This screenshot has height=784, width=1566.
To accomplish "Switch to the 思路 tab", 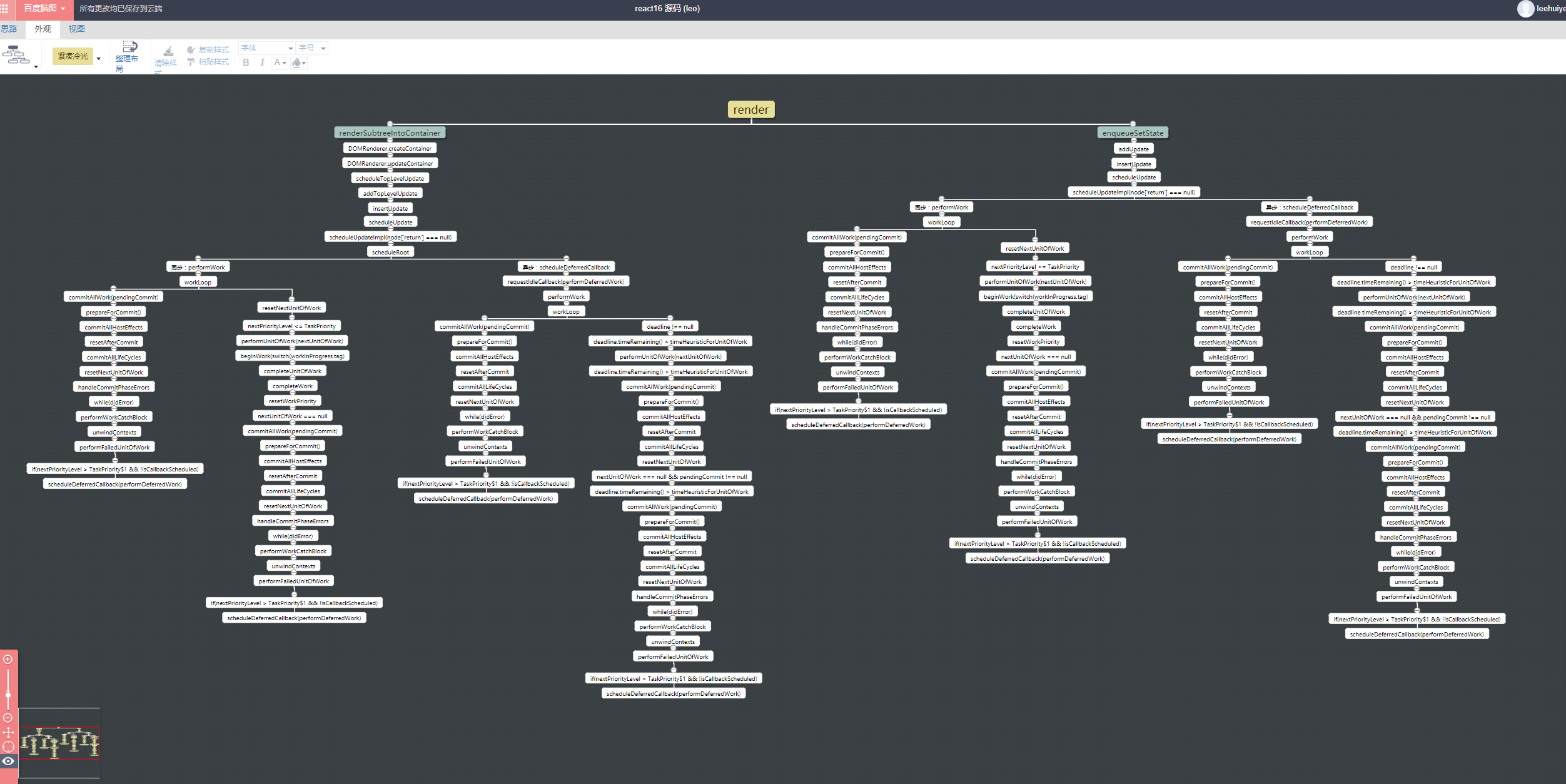I will point(9,29).
